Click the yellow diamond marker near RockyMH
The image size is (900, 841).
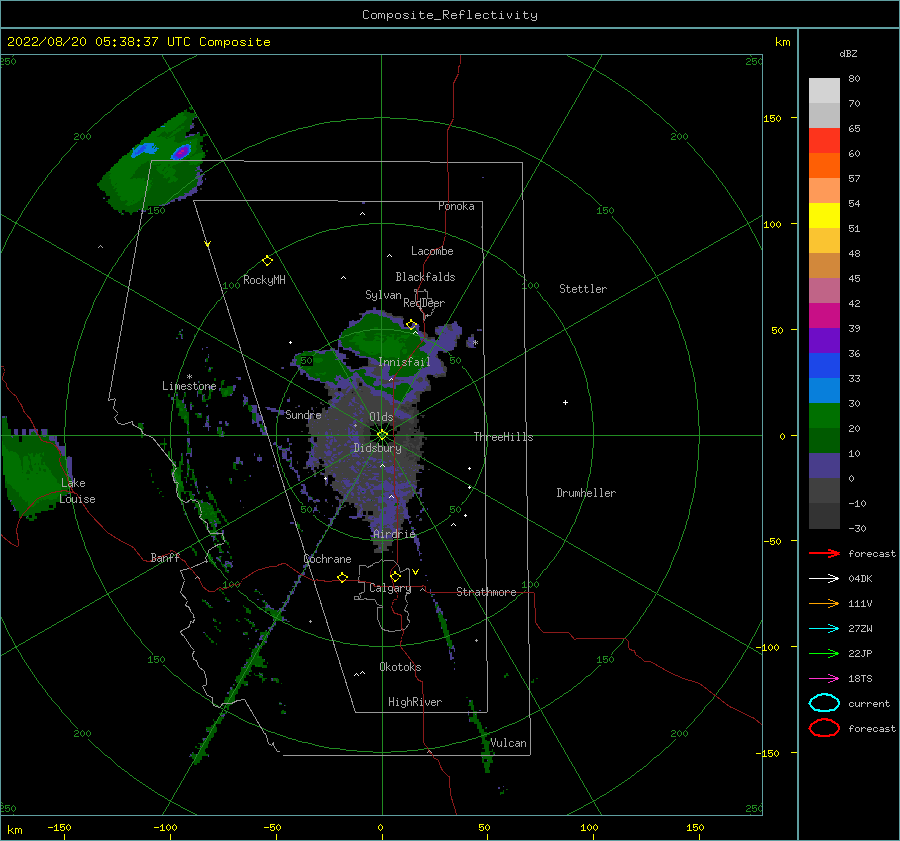click(267, 261)
